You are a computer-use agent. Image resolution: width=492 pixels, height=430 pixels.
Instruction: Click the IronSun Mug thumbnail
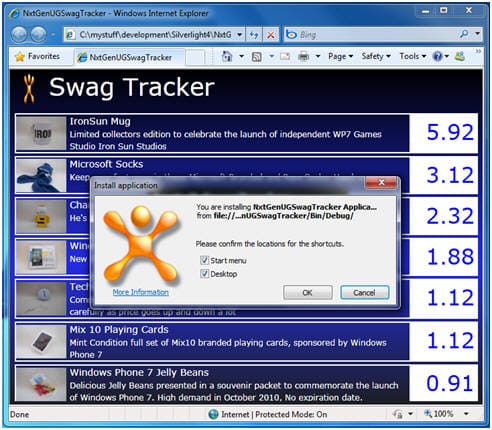pos(41,133)
